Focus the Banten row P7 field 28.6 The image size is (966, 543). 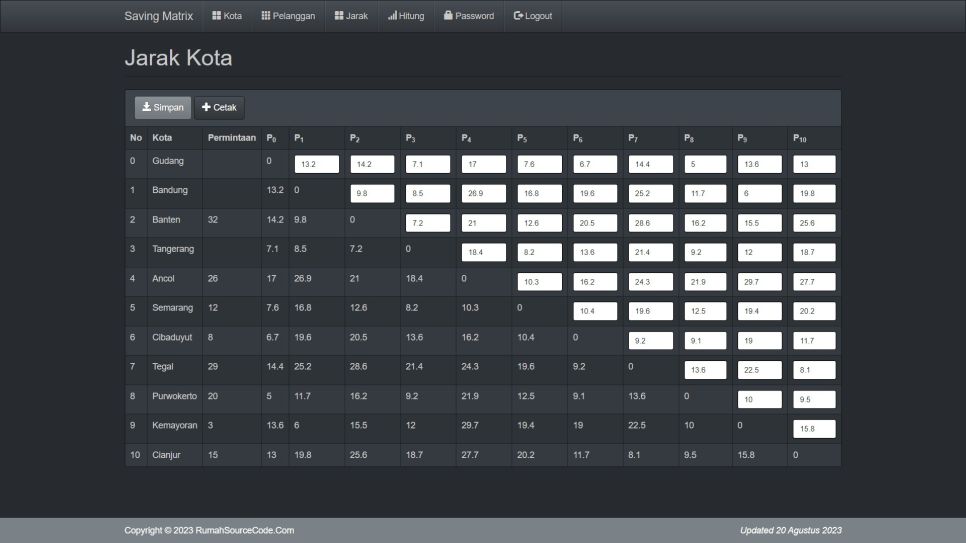tap(650, 223)
